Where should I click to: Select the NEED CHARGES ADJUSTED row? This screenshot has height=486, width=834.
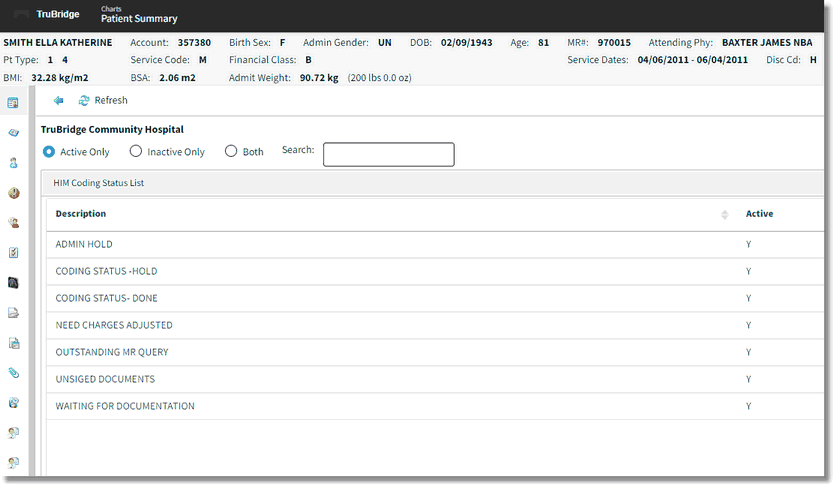tap(435, 325)
